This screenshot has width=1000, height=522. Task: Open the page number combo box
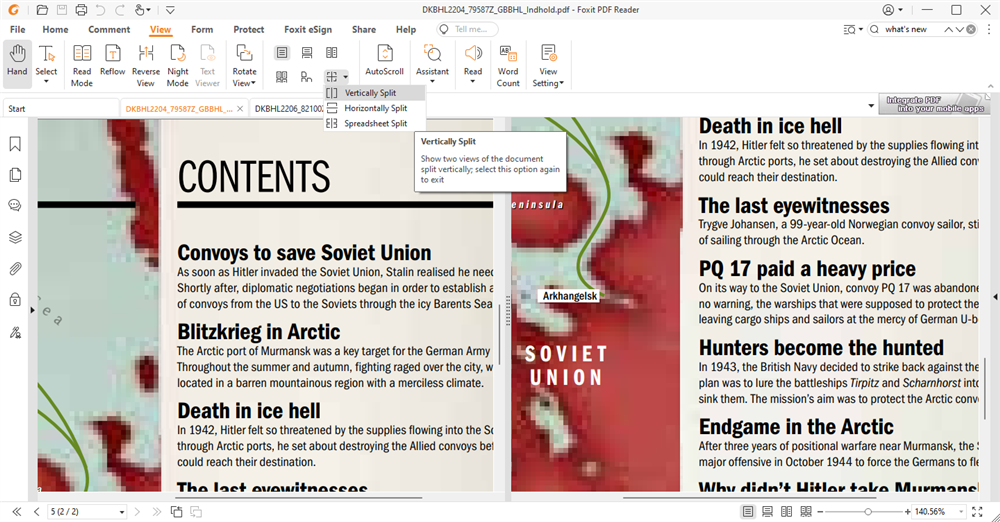[87, 512]
